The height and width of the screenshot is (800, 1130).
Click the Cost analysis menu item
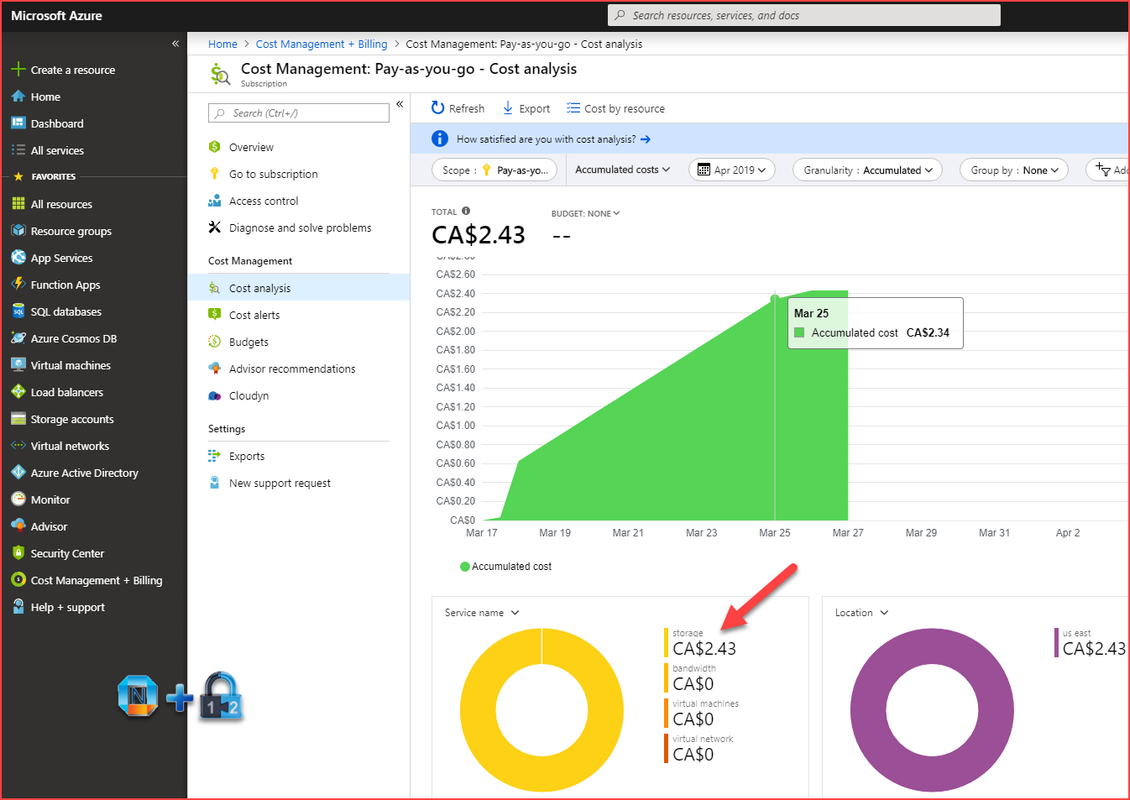tap(298, 288)
